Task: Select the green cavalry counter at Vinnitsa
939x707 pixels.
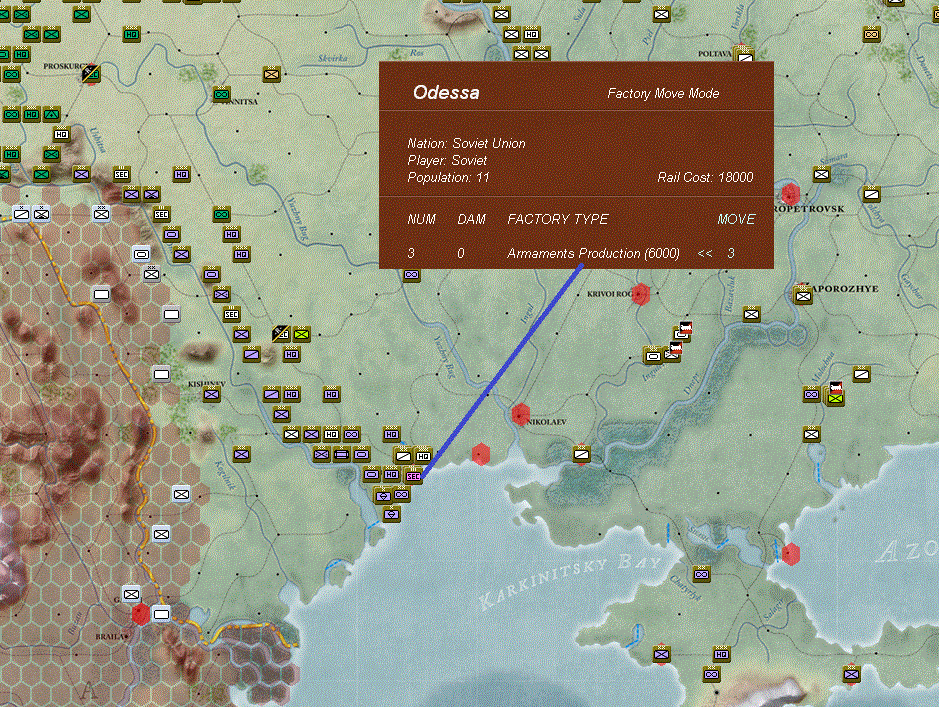Action: [221, 94]
